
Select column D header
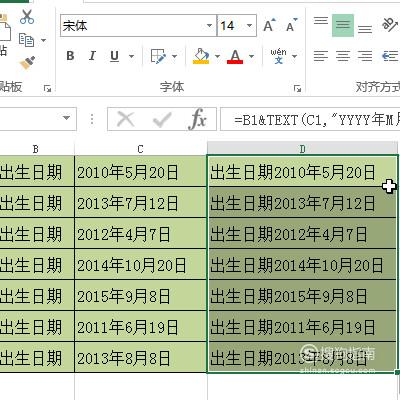[x=302, y=149]
